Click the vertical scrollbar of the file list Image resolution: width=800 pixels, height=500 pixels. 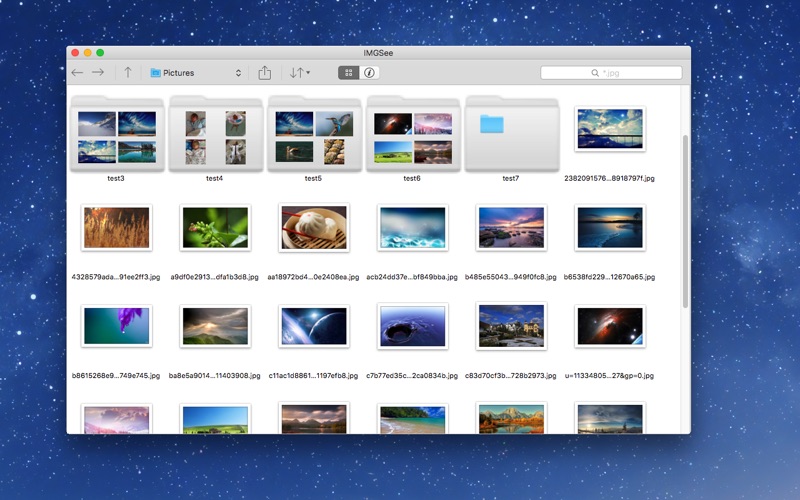[685, 221]
